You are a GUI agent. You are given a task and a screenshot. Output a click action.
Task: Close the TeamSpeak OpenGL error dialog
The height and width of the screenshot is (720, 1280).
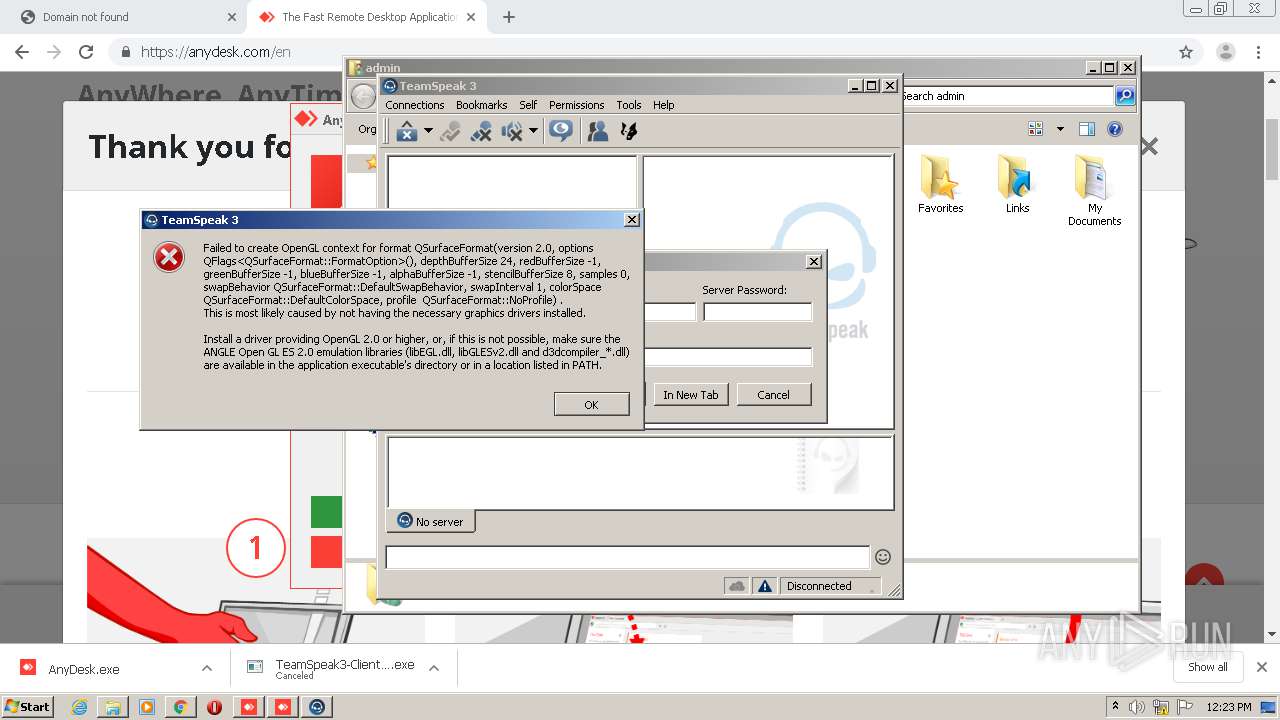coord(631,220)
